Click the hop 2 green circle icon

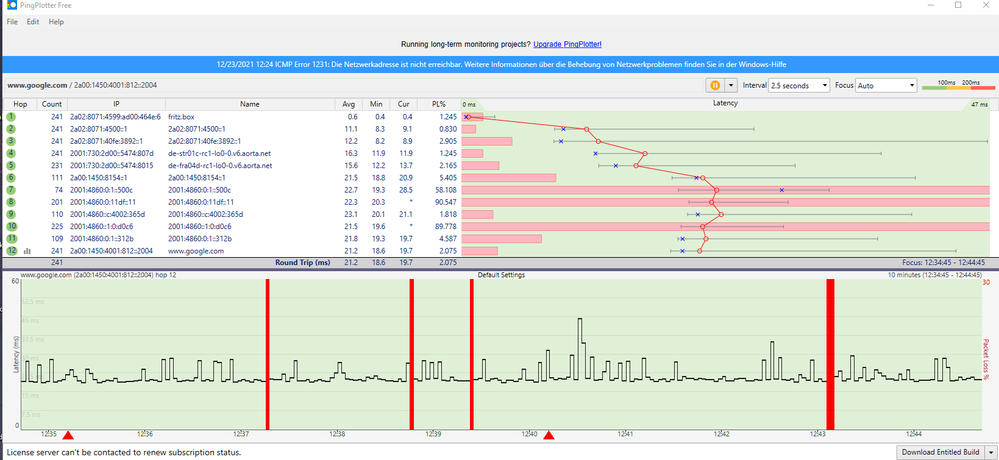(11, 129)
